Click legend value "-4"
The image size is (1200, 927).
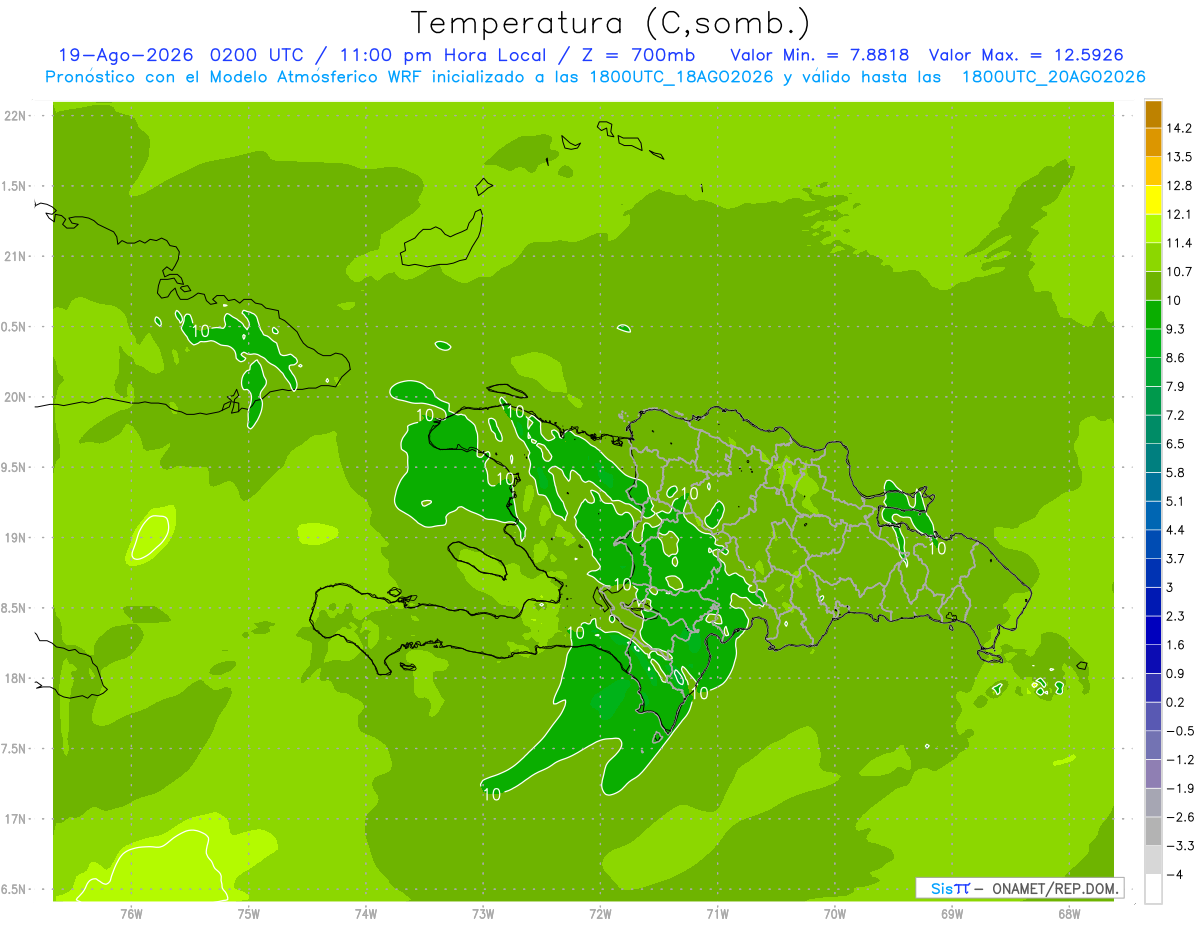(x=1173, y=875)
